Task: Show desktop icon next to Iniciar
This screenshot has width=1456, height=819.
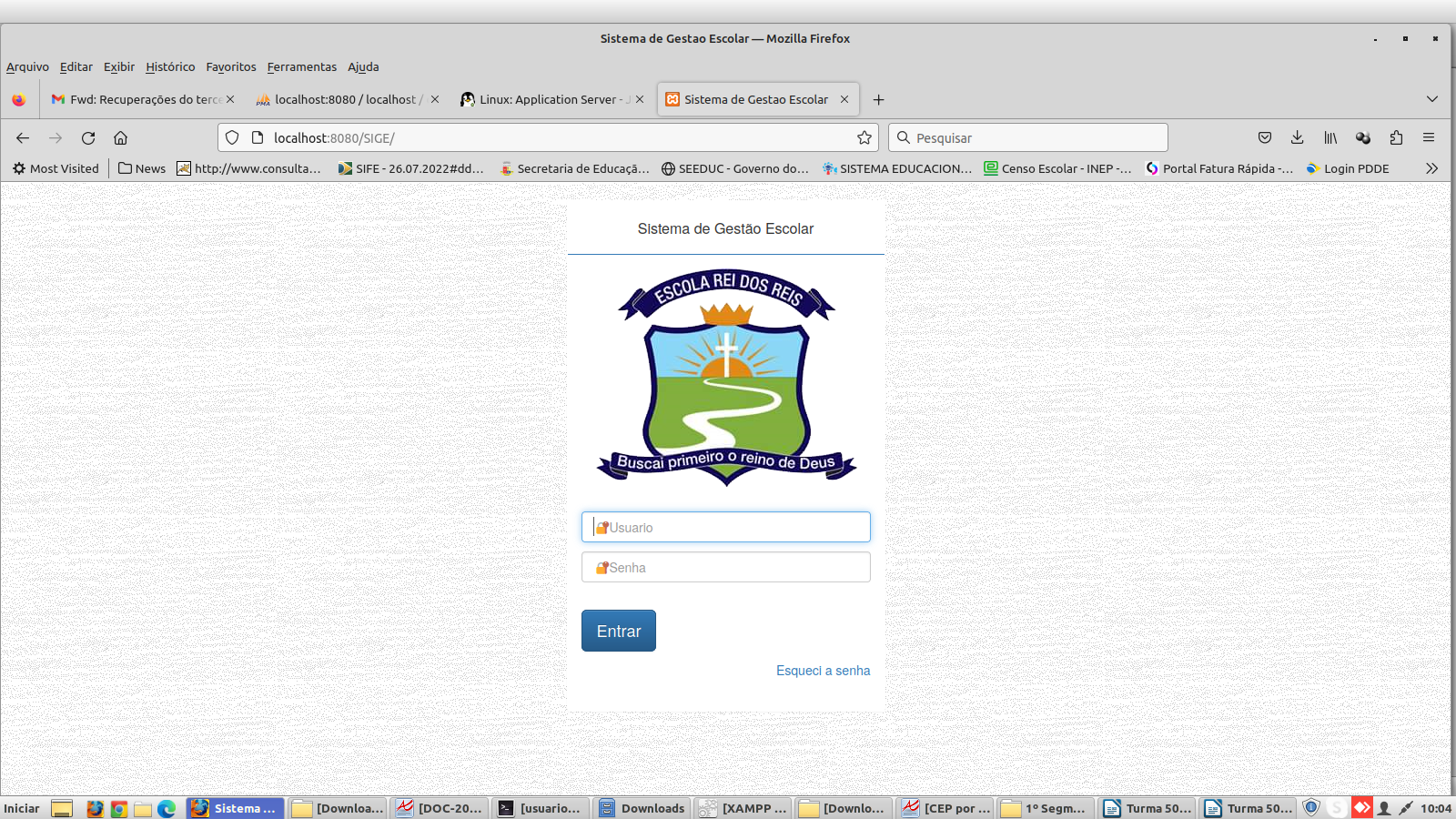Action: pos(62,808)
